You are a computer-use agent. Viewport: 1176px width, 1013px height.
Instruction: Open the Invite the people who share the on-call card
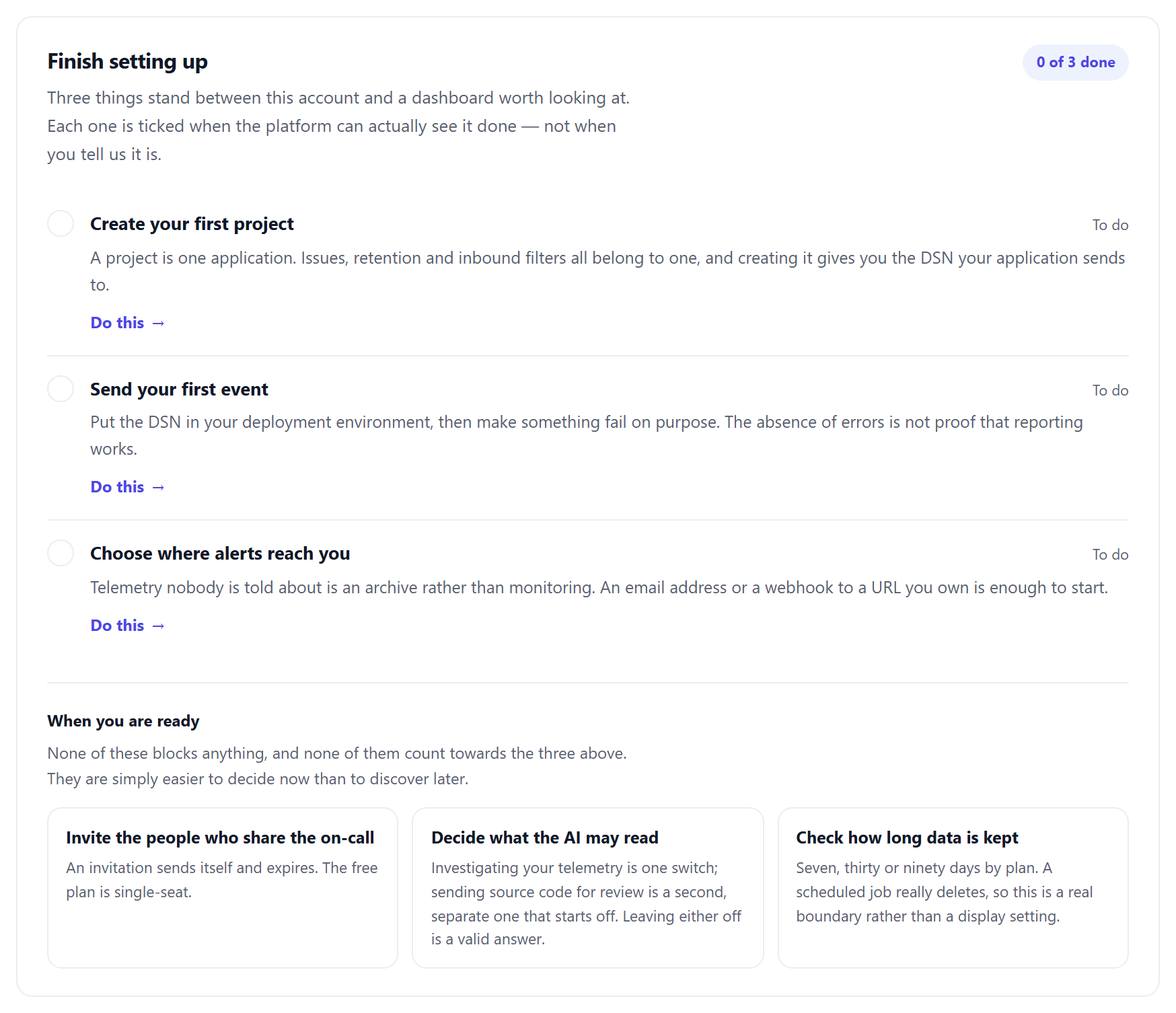(223, 888)
